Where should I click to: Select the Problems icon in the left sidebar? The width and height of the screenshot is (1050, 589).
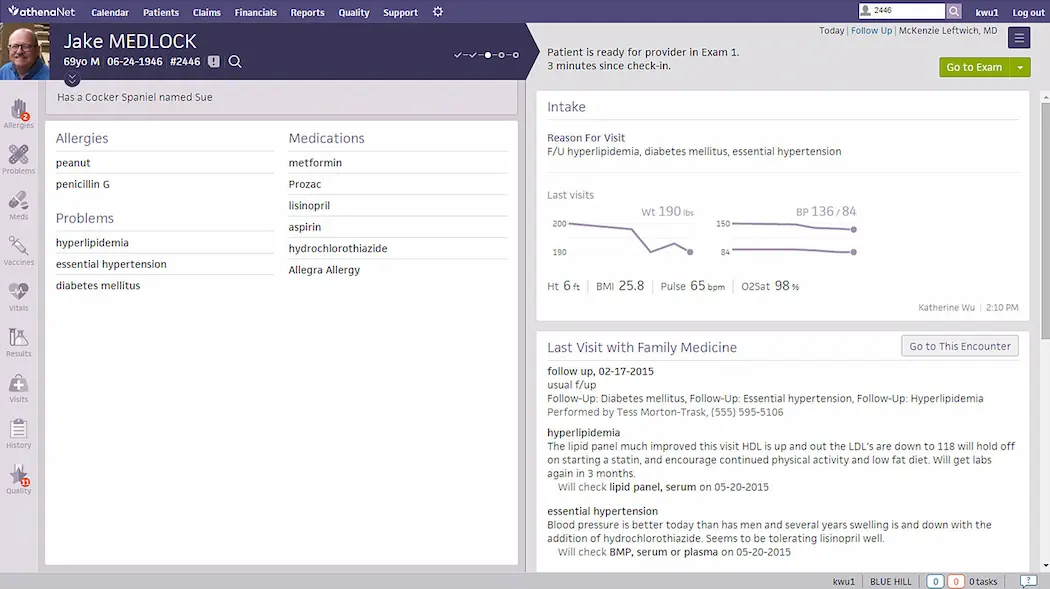[18, 157]
